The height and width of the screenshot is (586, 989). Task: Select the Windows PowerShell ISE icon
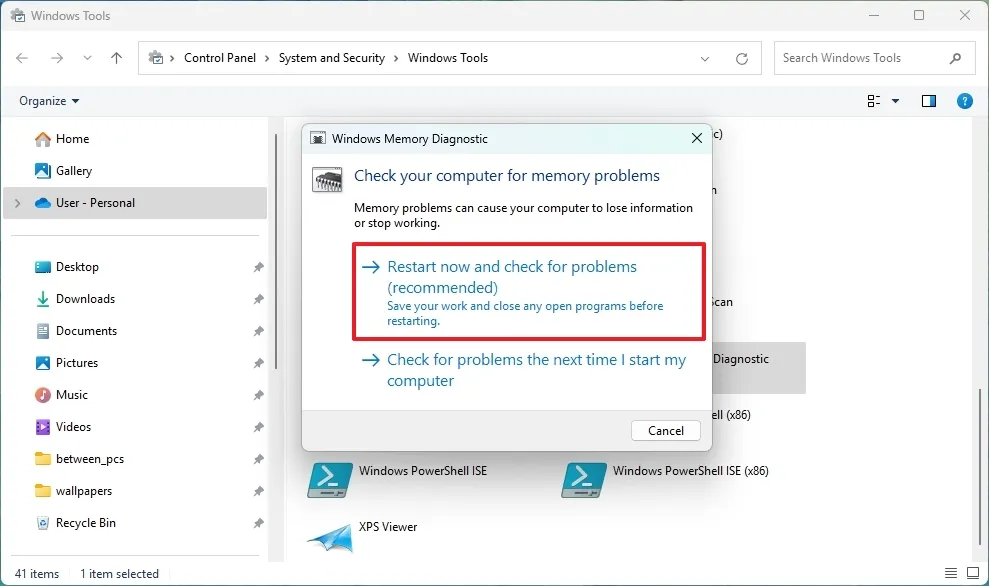(x=330, y=480)
